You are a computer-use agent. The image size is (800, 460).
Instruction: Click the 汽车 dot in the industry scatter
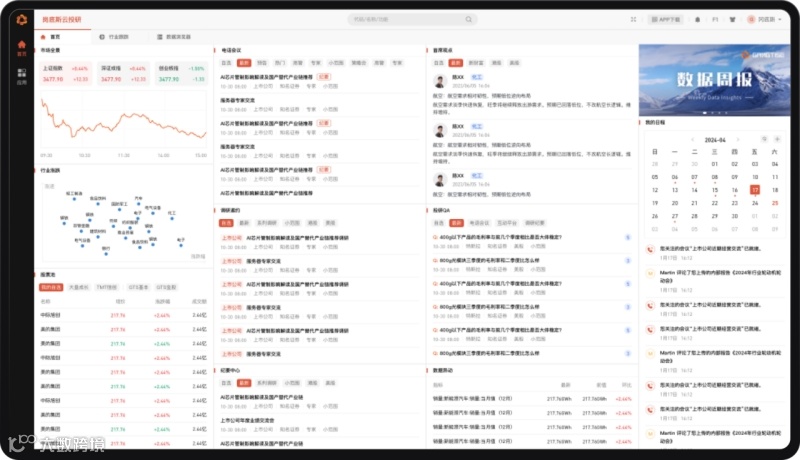coord(138,203)
